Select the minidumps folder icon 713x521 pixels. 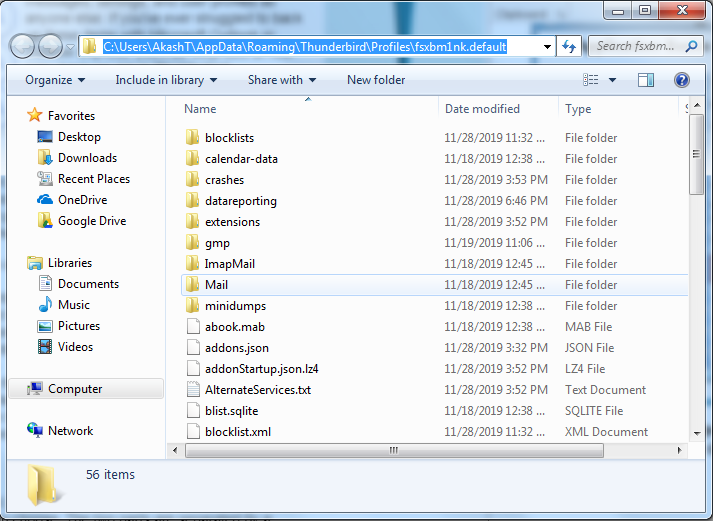[x=193, y=305]
